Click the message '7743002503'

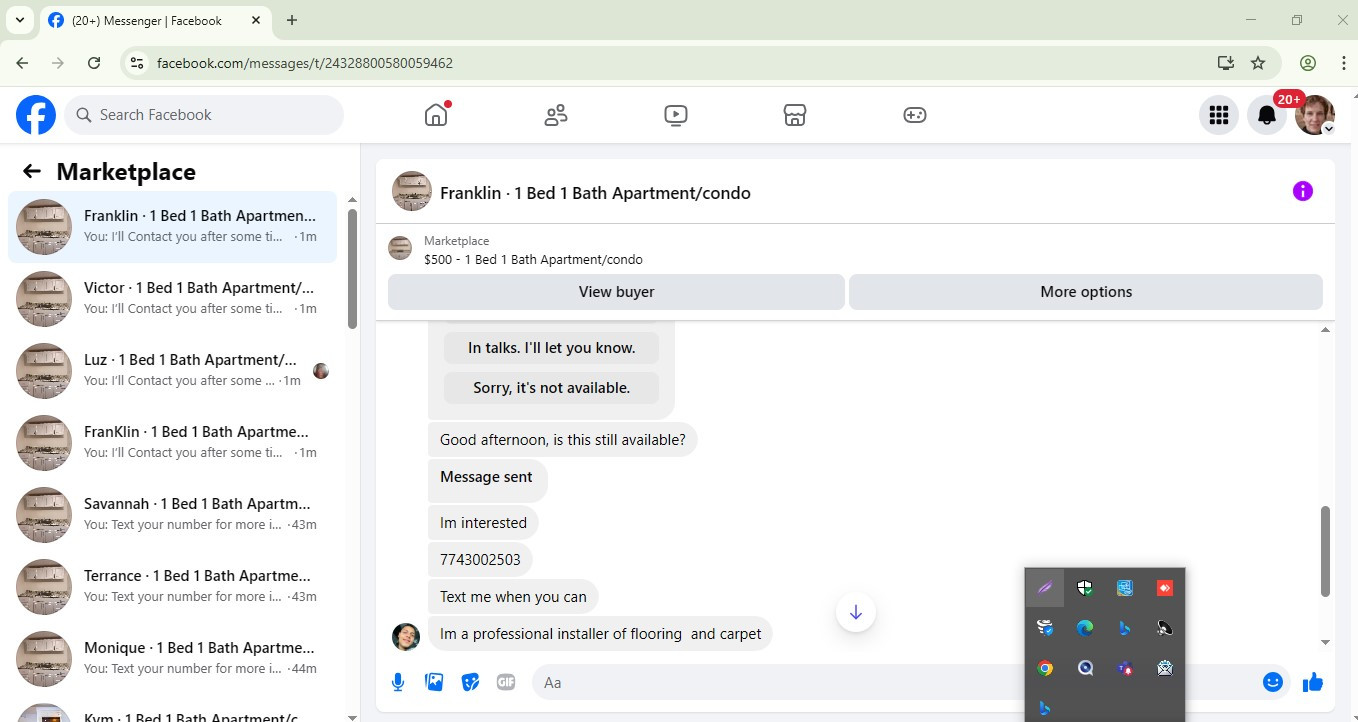[x=480, y=559]
